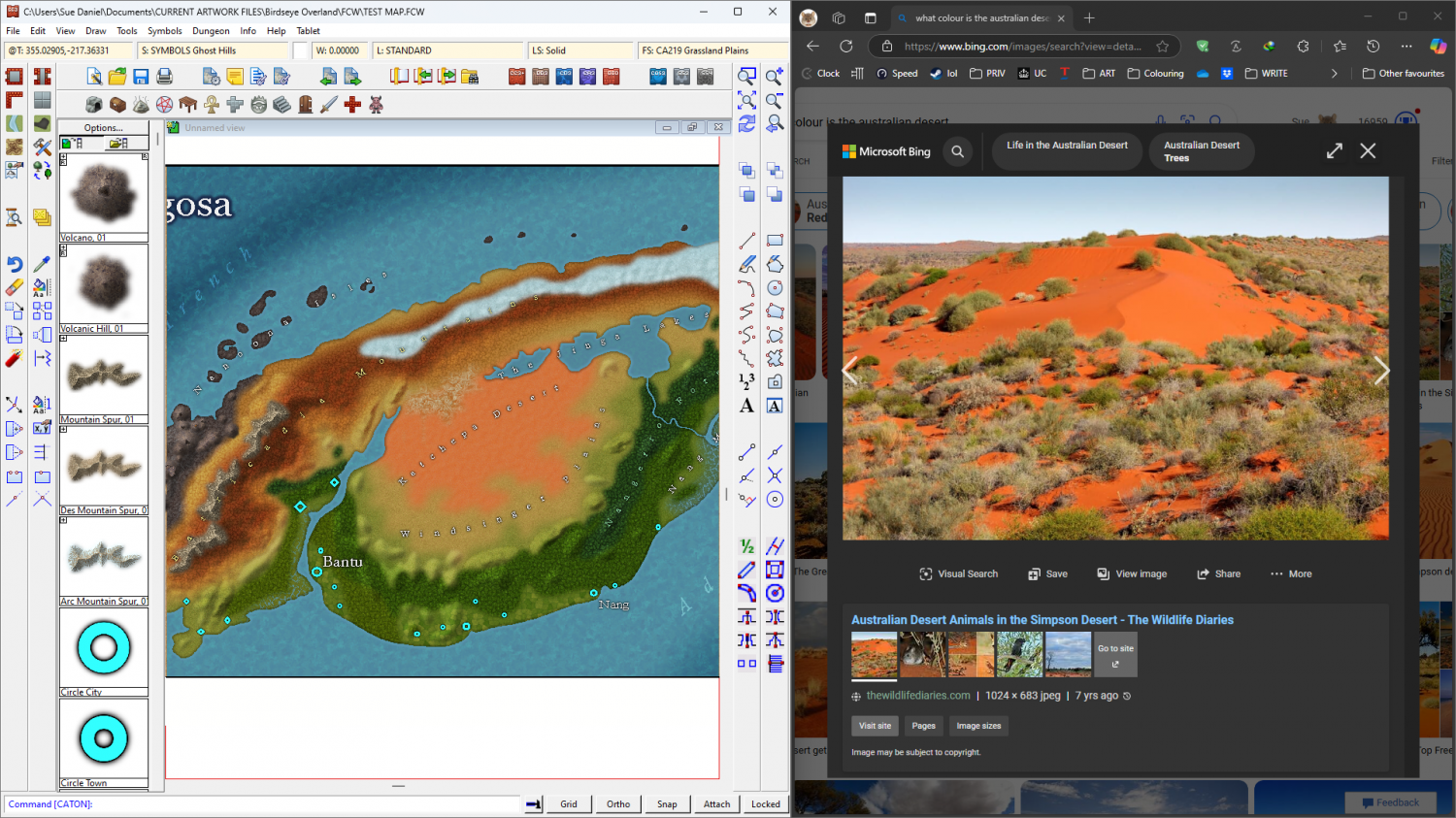The height and width of the screenshot is (818, 1456).
Task: Click the Open file folder icon
Action: tap(117, 77)
